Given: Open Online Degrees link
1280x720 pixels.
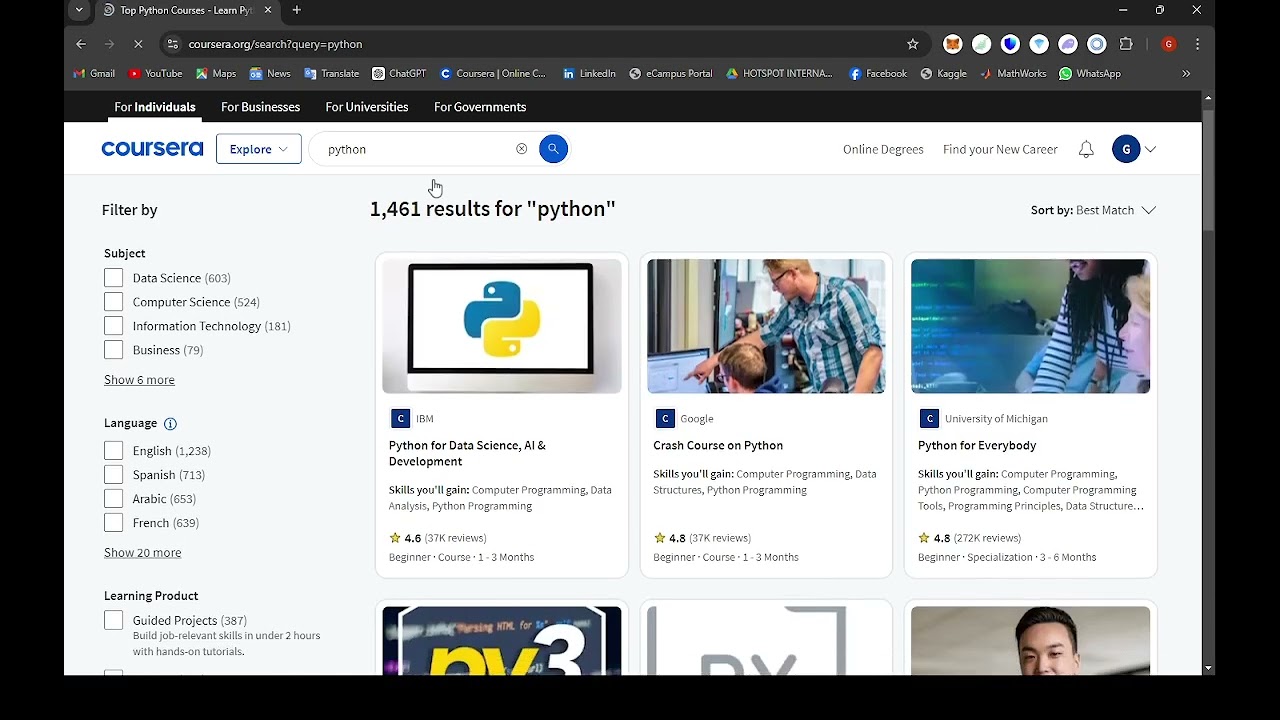Looking at the screenshot, I should [883, 149].
